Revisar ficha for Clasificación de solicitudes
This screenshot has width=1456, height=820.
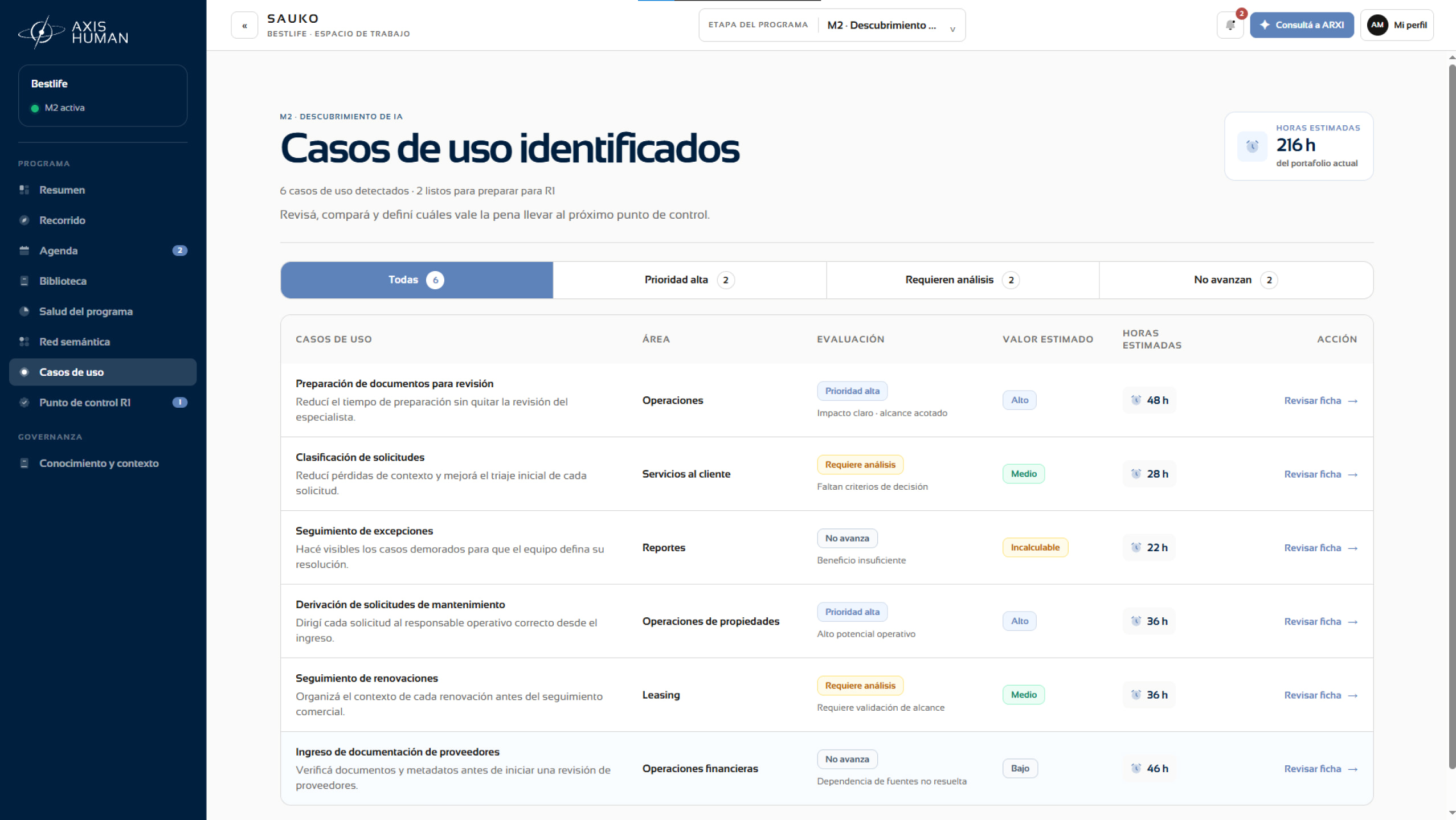(1320, 474)
